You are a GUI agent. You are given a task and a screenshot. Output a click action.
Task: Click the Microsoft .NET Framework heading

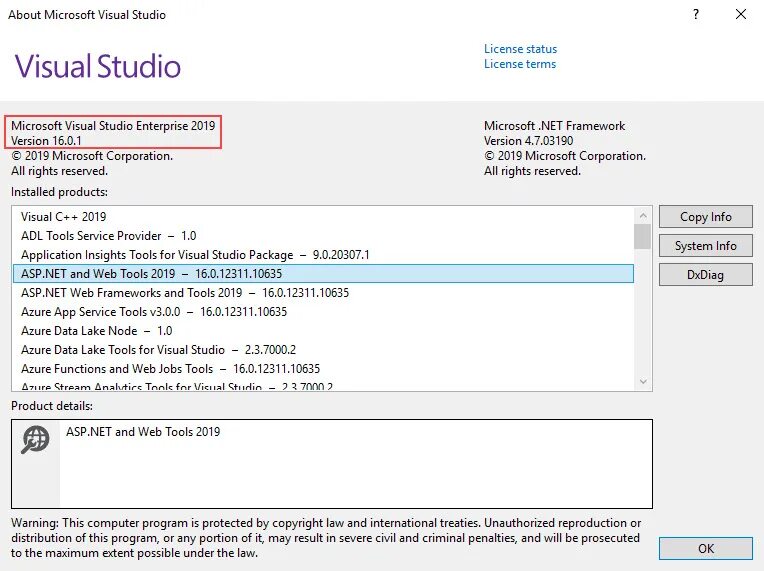point(554,126)
